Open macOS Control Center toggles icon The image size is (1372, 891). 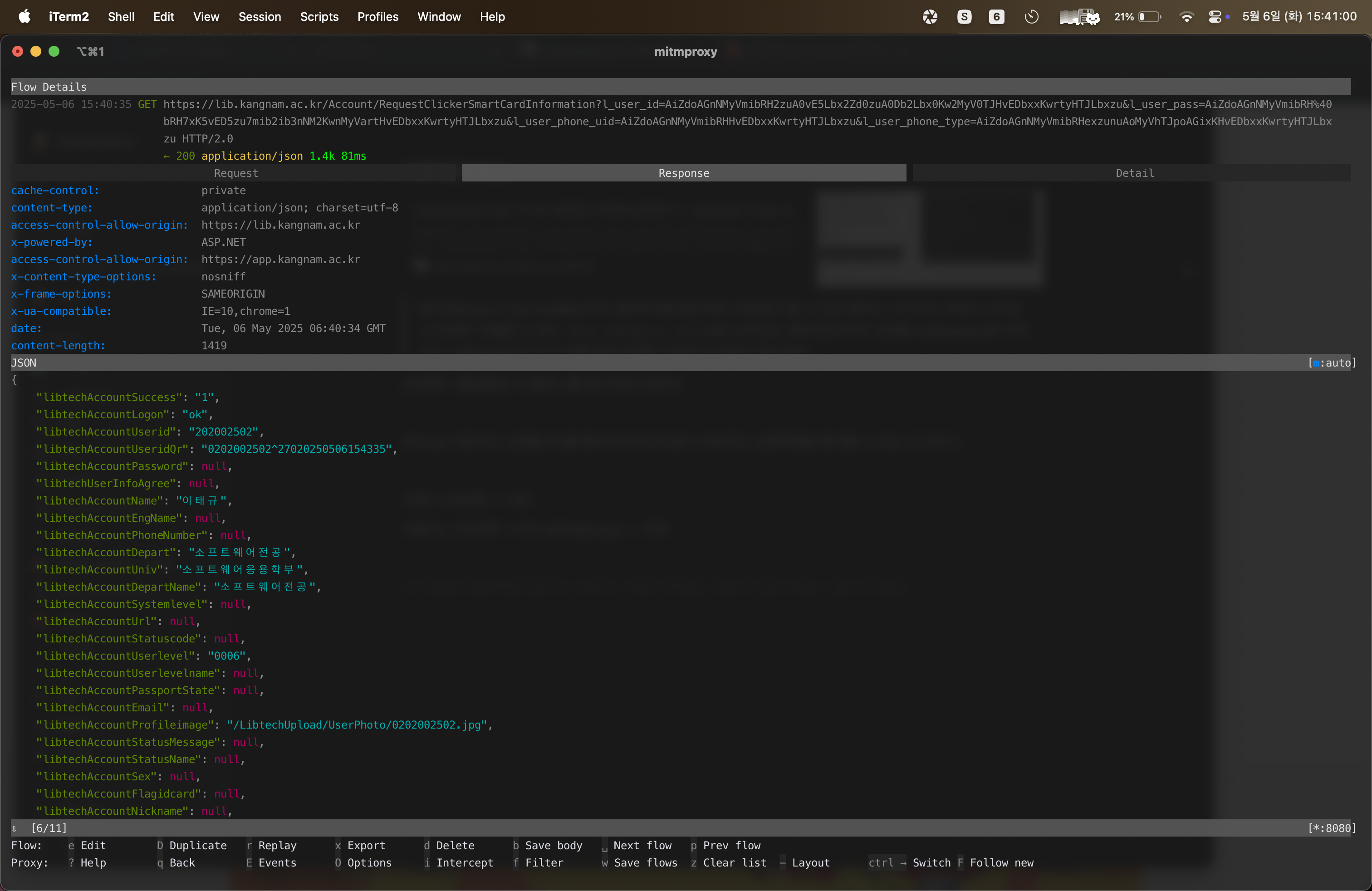(x=1215, y=17)
